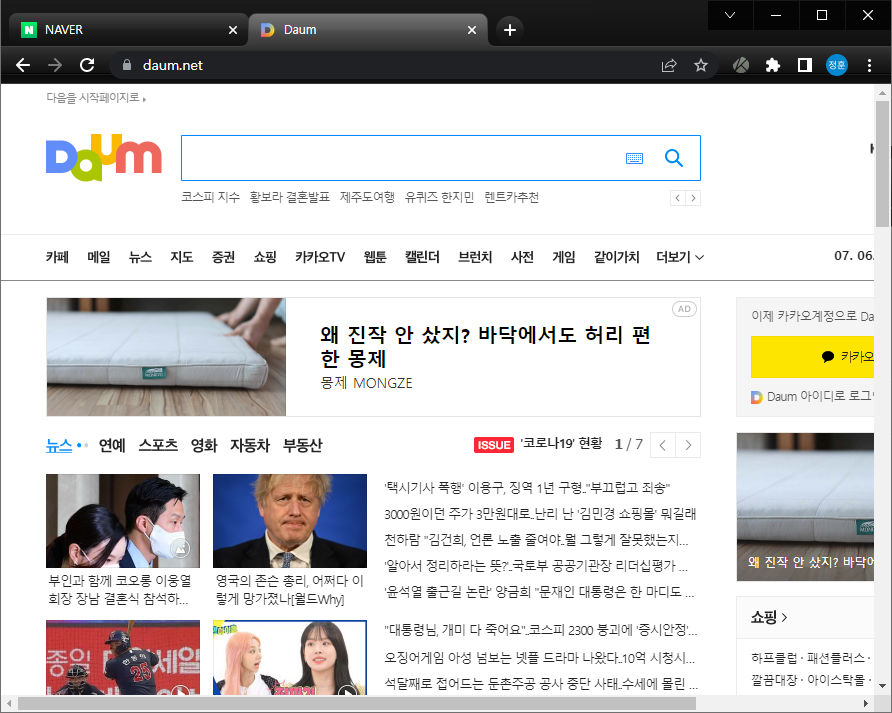Open the MONGZE mattress ad banner

373,357
